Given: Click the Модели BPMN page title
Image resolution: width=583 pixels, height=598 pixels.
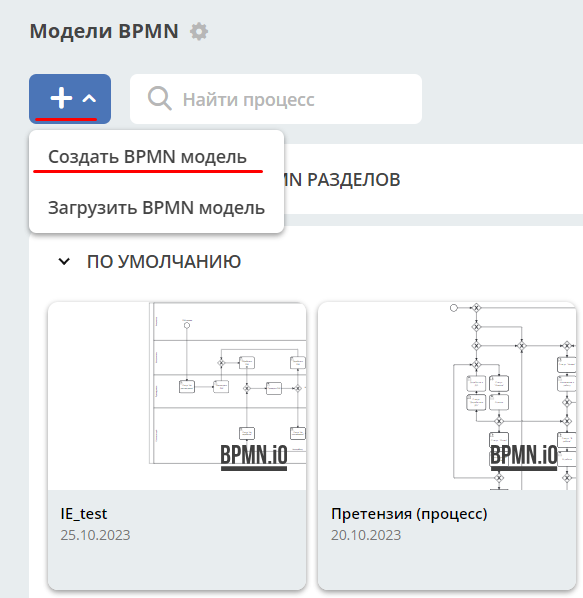Looking at the screenshot, I should click(x=104, y=31).
